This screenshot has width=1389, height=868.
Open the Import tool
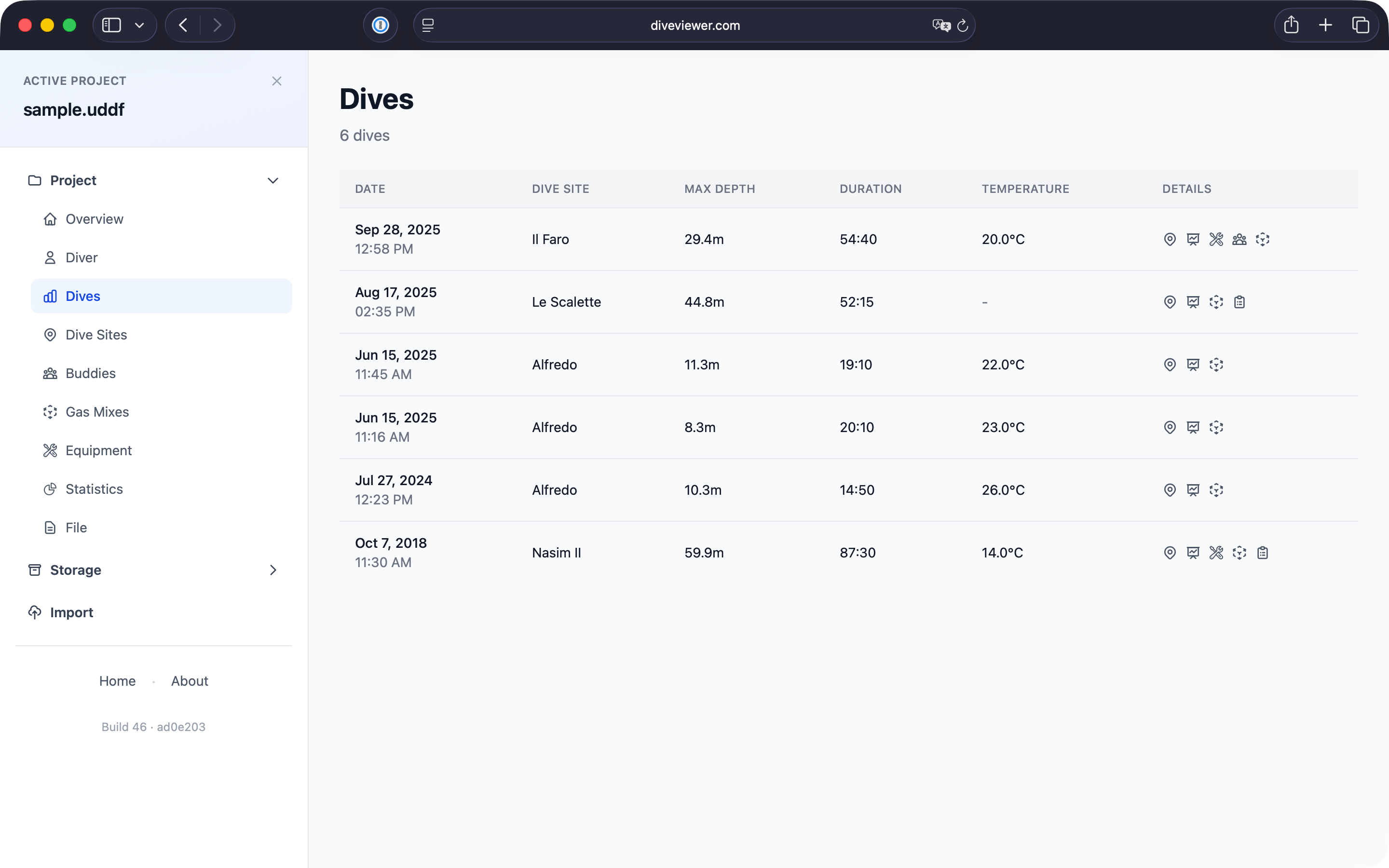pos(70,612)
